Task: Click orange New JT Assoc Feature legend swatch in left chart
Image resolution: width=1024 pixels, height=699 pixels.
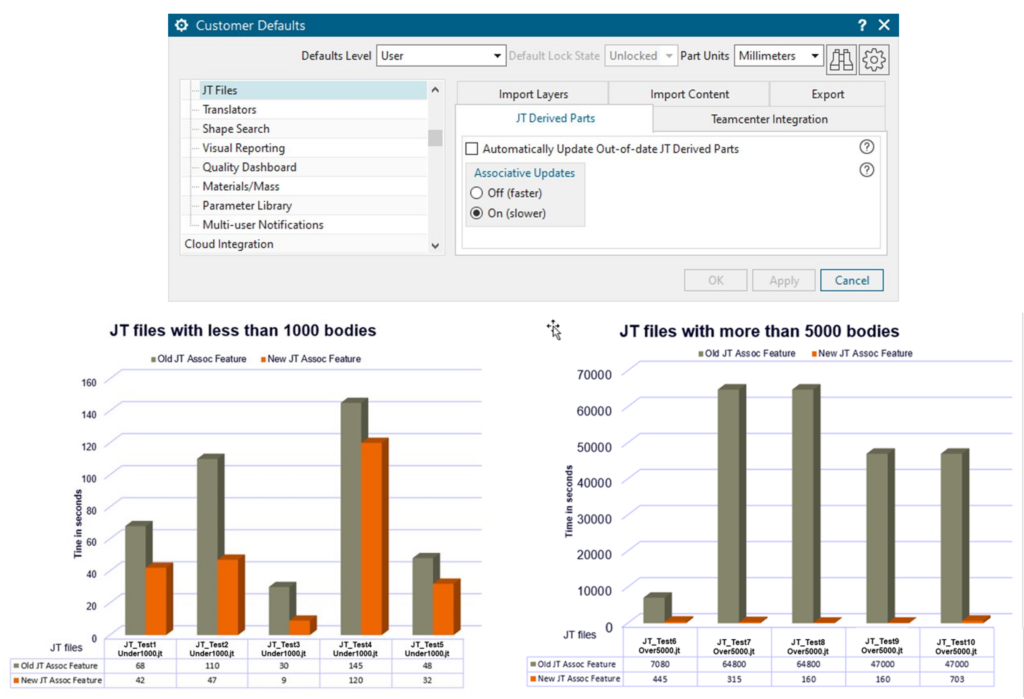Action: 264,359
